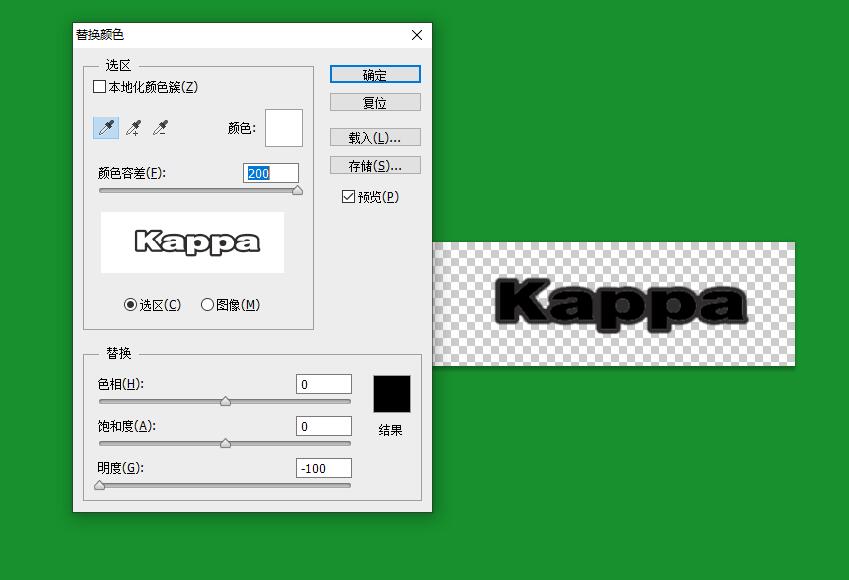This screenshot has height=580, width=849.
Task: Choose the 图像 radio option
Action: pos(207,304)
